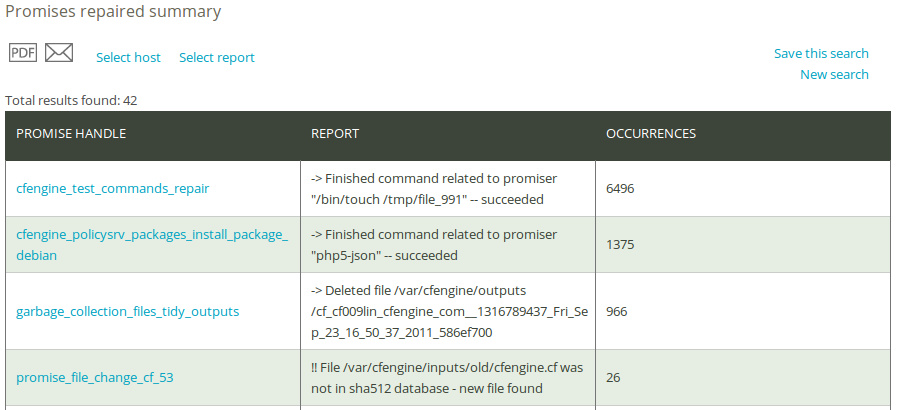
Task: Click the PDF export icon
Action: [x=22, y=53]
